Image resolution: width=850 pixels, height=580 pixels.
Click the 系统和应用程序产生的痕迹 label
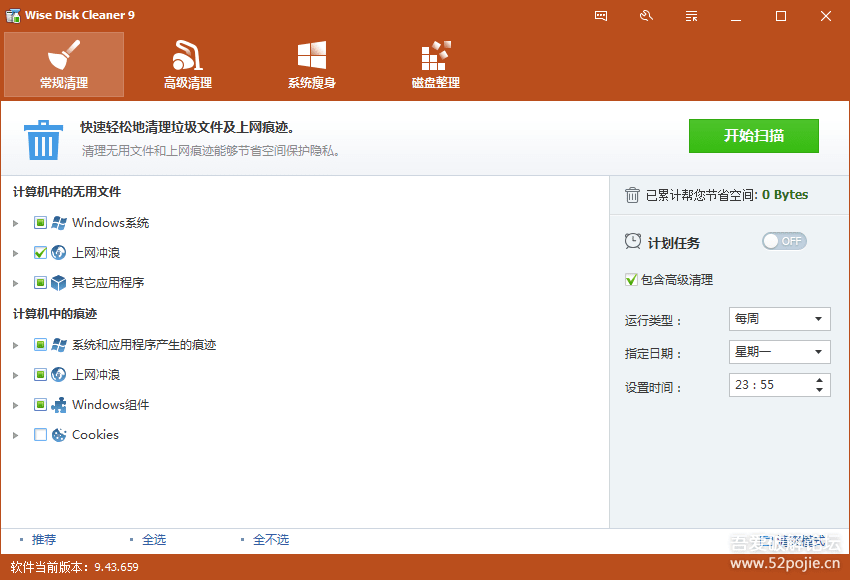[x=144, y=345]
